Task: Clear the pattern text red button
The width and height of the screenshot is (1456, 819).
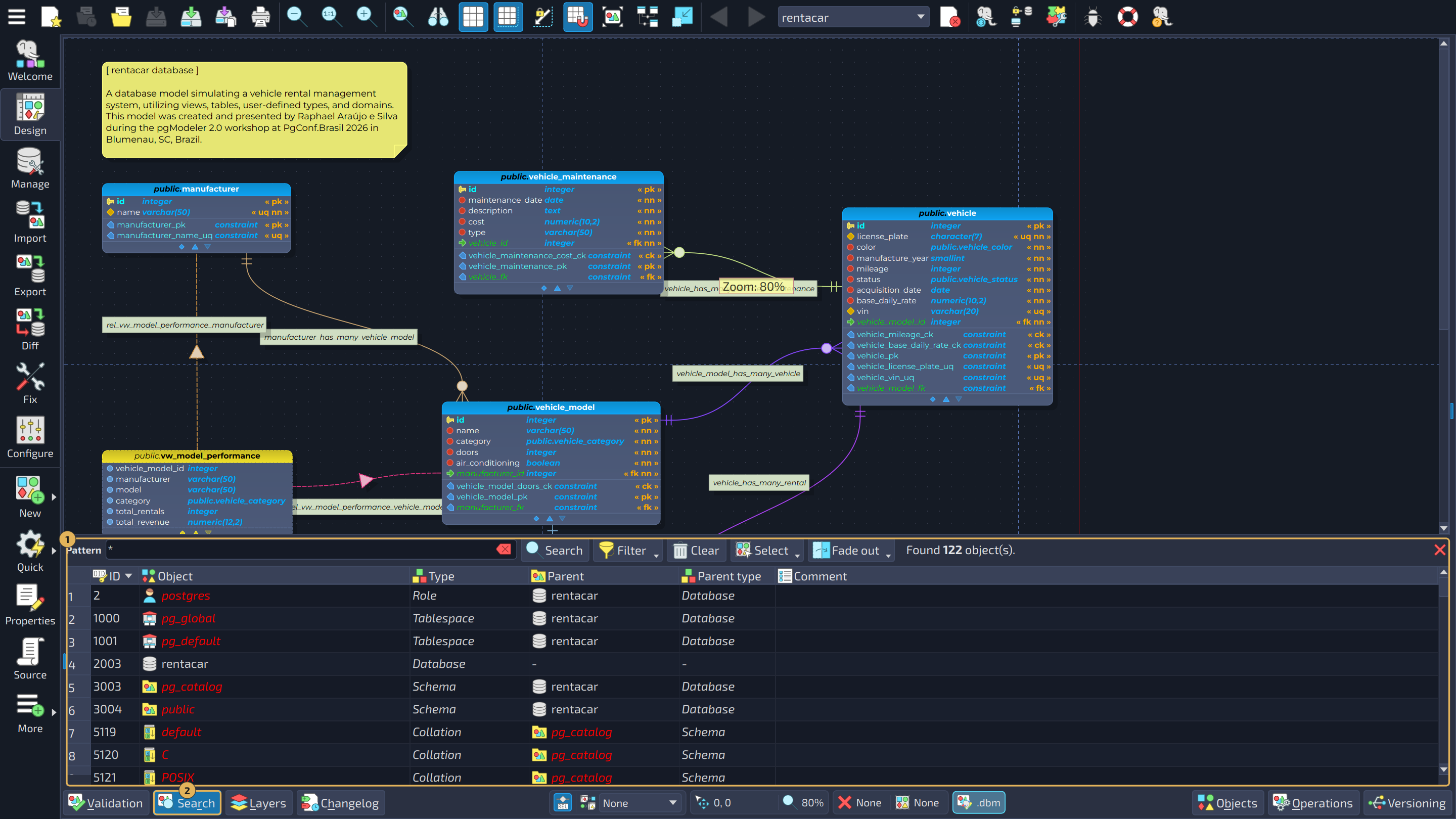Action: (504, 550)
